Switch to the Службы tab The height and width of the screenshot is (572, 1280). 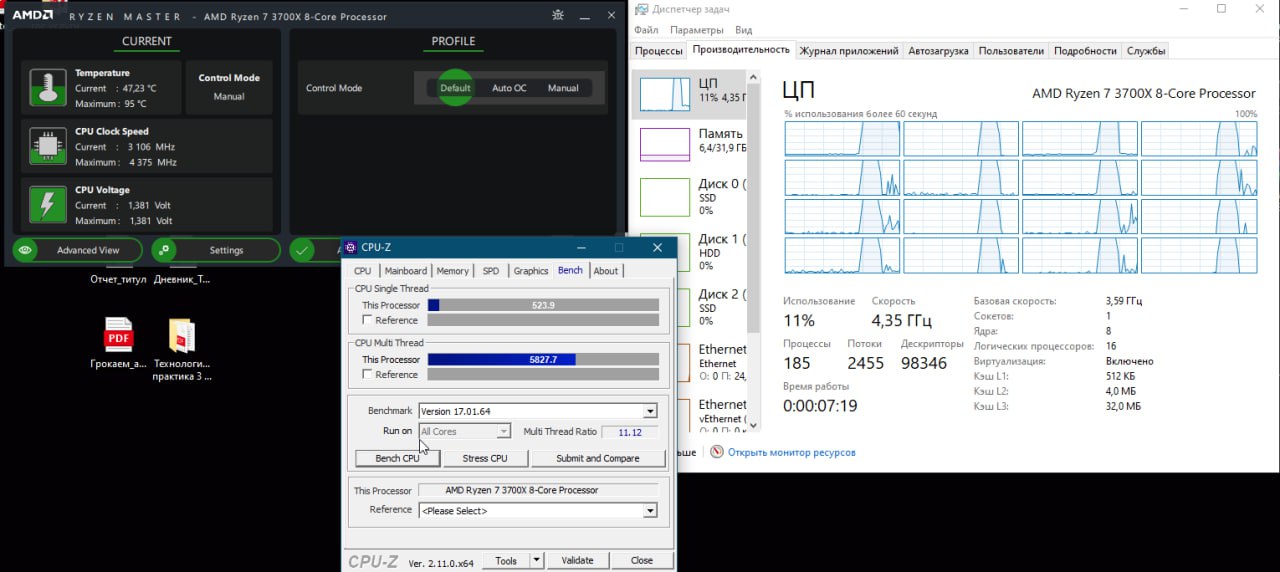[1145, 50]
